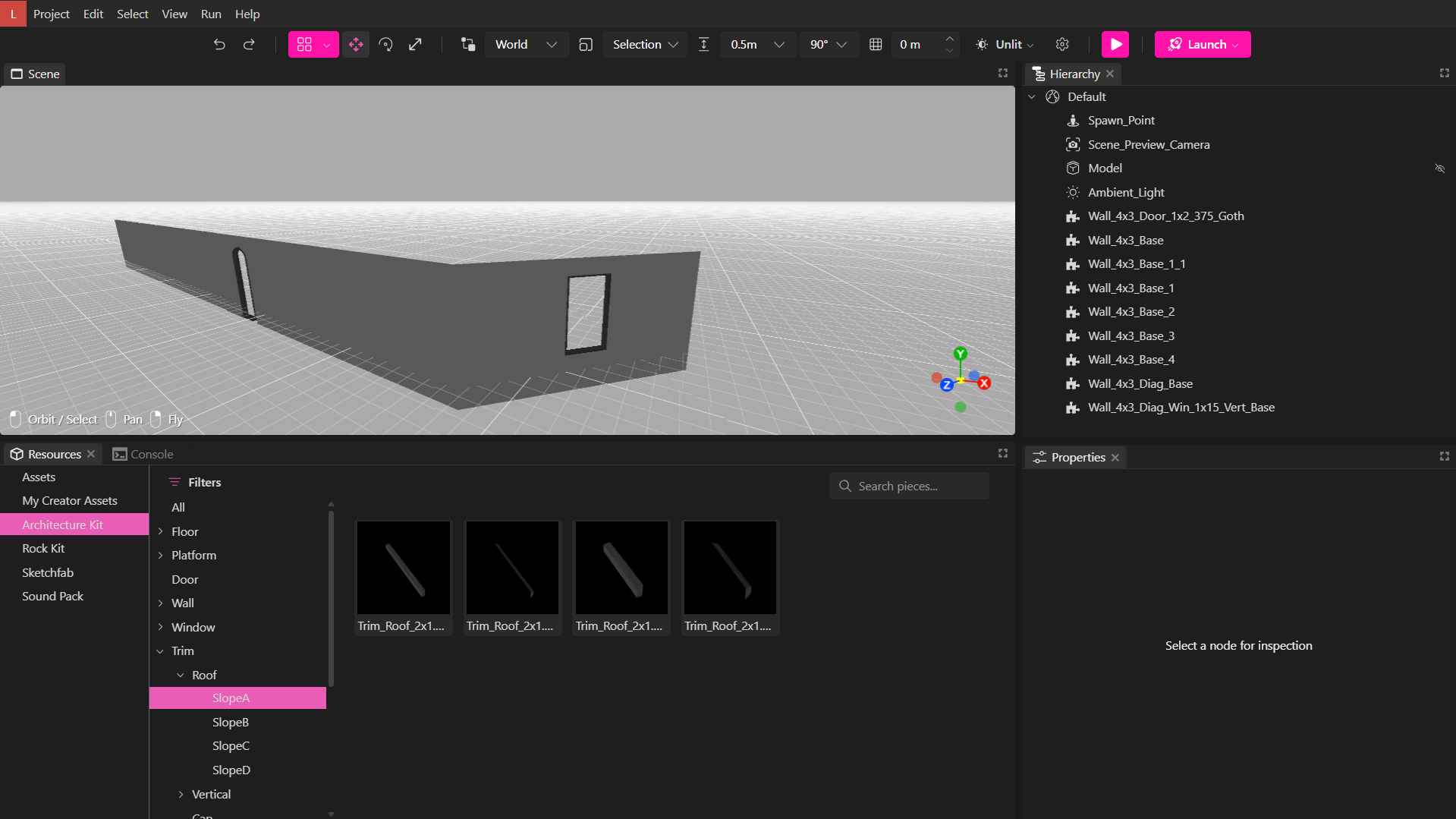This screenshot has width=1456, height=819.
Task: Undo the last action
Action: coord(219,45)
